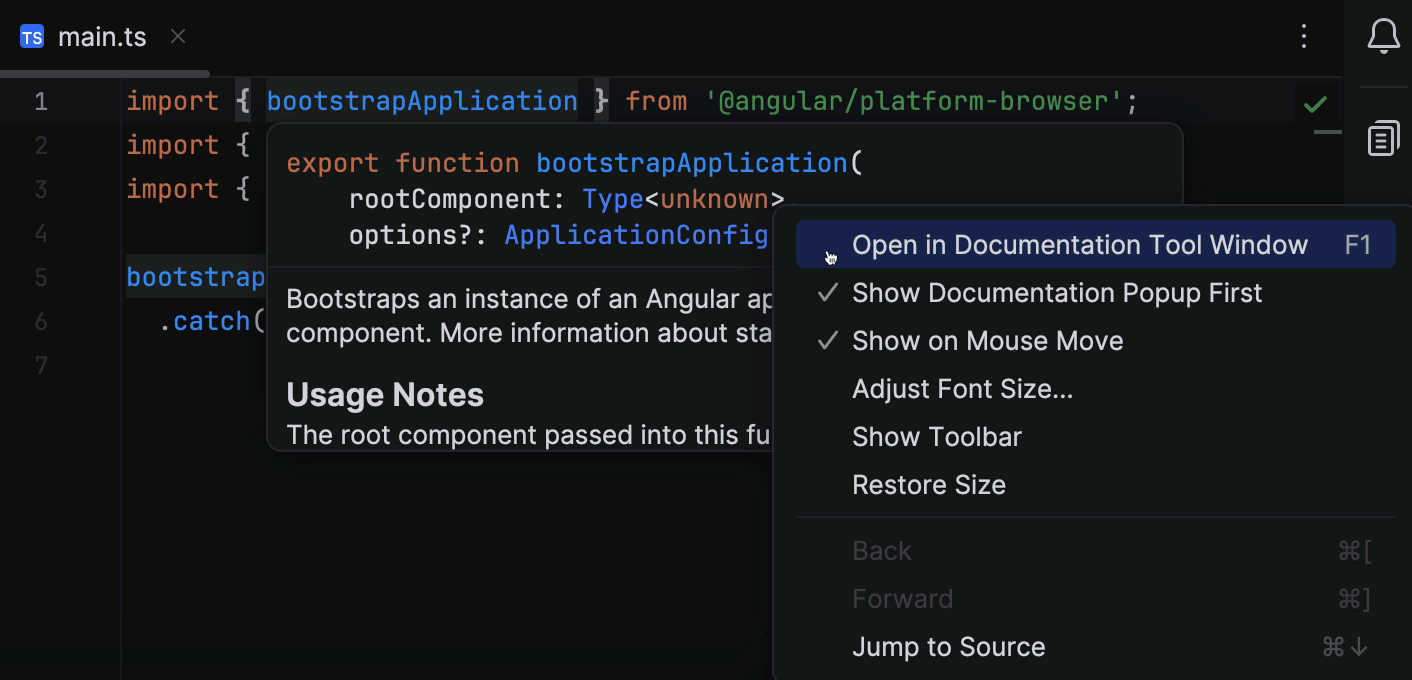Screen dimensions: 1412x680
Task: Disable Show Documentation Popup First
Action: 1057,292
